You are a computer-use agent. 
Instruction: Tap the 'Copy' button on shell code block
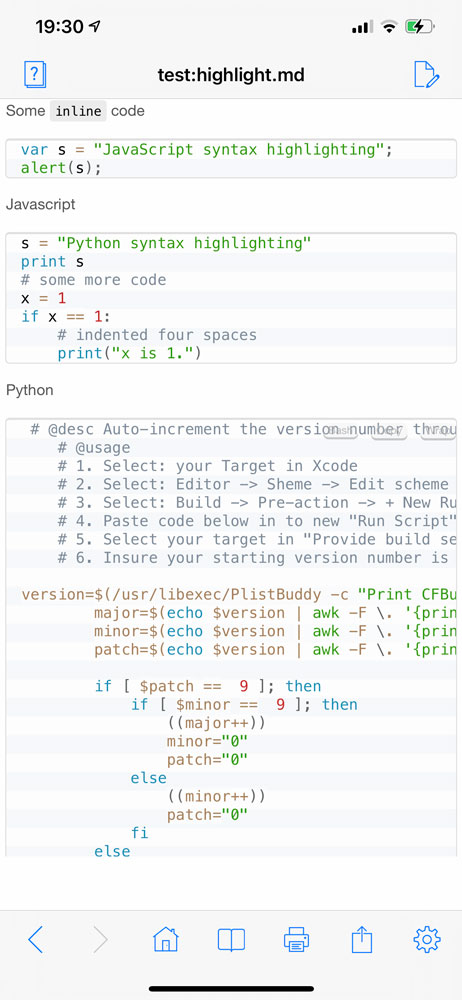coord(389,431)
